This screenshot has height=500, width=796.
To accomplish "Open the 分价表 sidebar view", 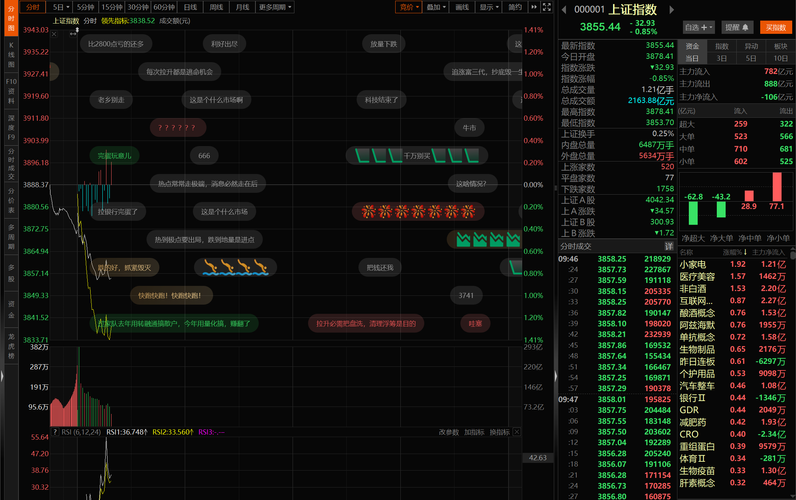I will coord(11,201).
